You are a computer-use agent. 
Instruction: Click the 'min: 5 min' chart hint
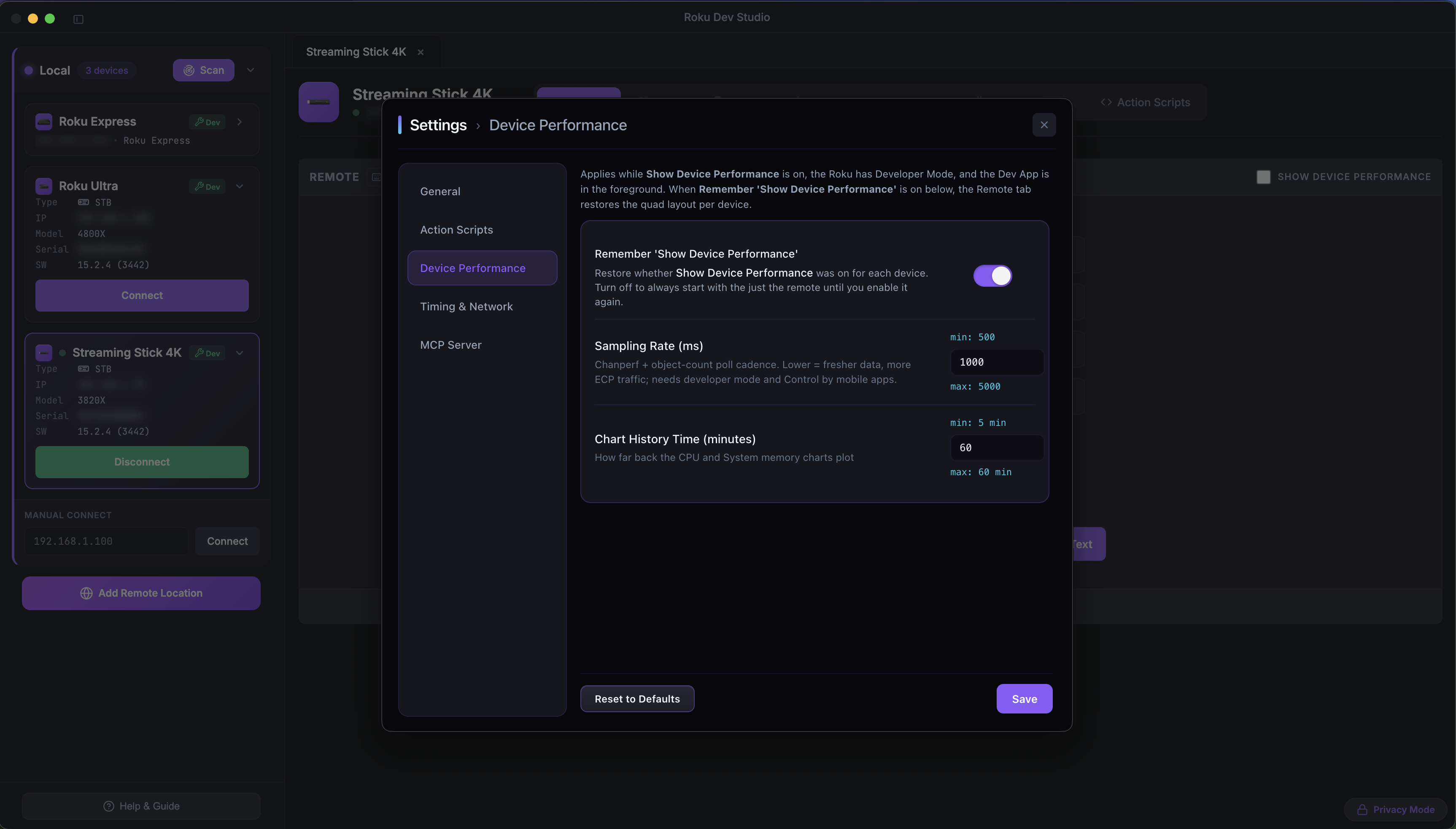click(x=978, y=423)
